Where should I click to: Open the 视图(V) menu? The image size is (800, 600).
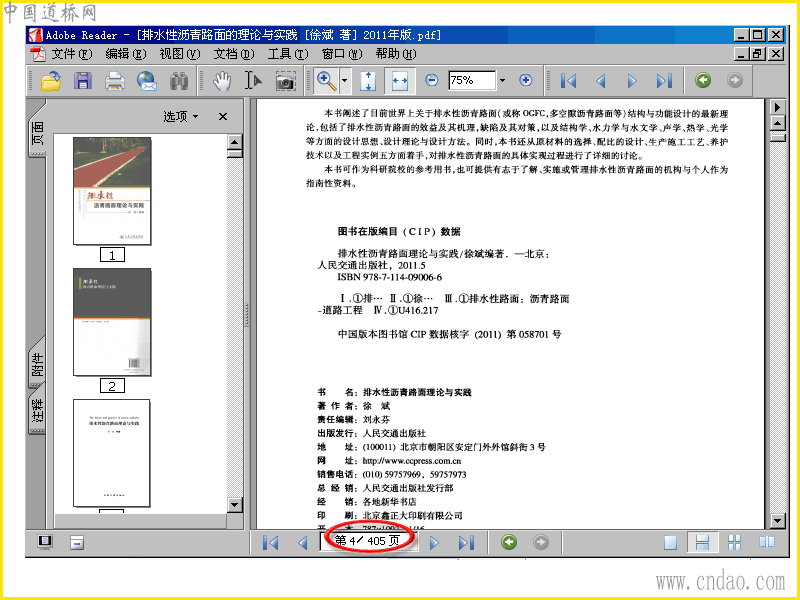pyautogui.click(x=180, y=54)
